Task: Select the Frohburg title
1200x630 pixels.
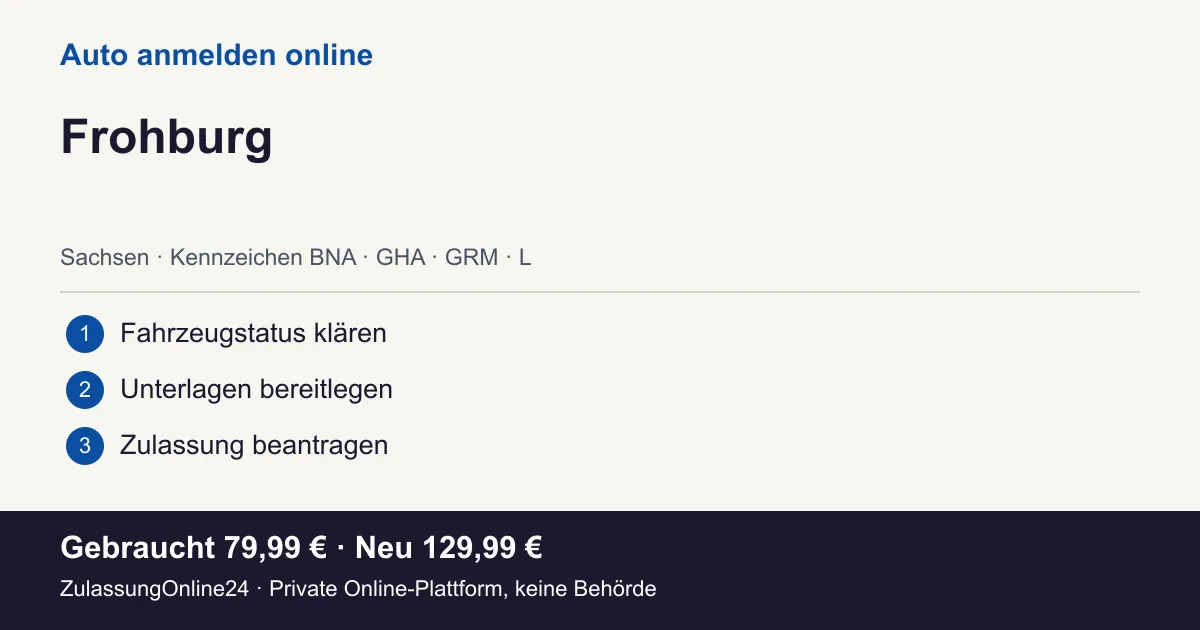Action: tap(166, 137)
